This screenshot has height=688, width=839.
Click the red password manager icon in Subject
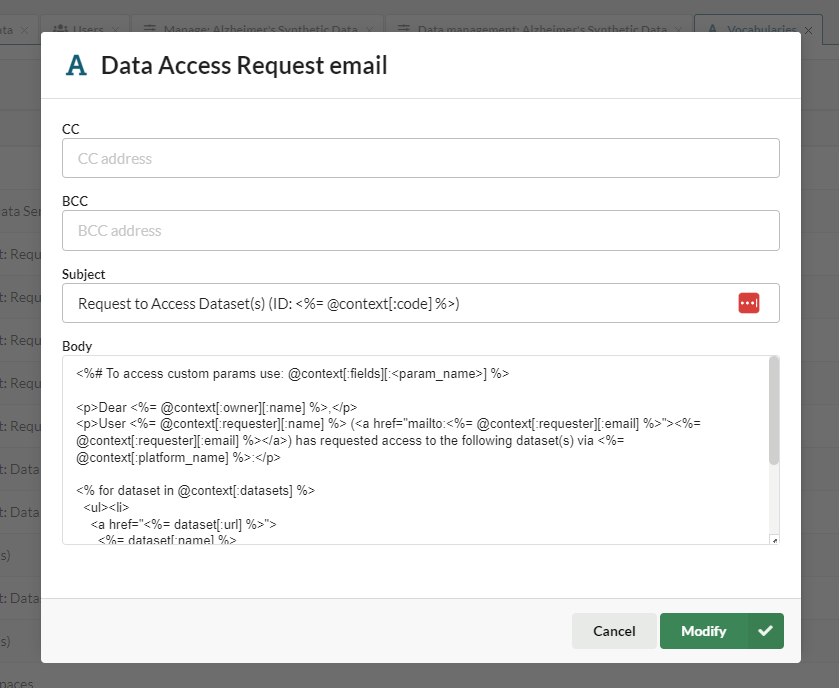(x=749, y=303)
